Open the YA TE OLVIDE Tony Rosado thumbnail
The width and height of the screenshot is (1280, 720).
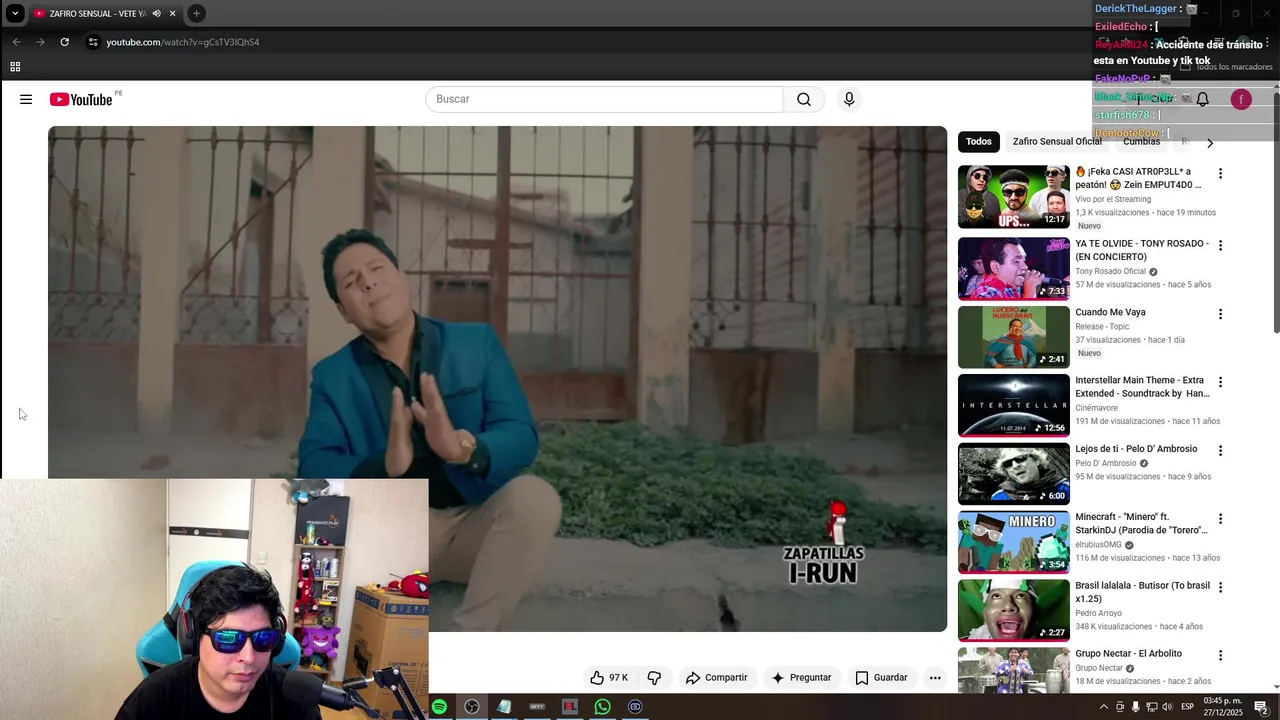pyautogui.click(x=1013, y=268)
